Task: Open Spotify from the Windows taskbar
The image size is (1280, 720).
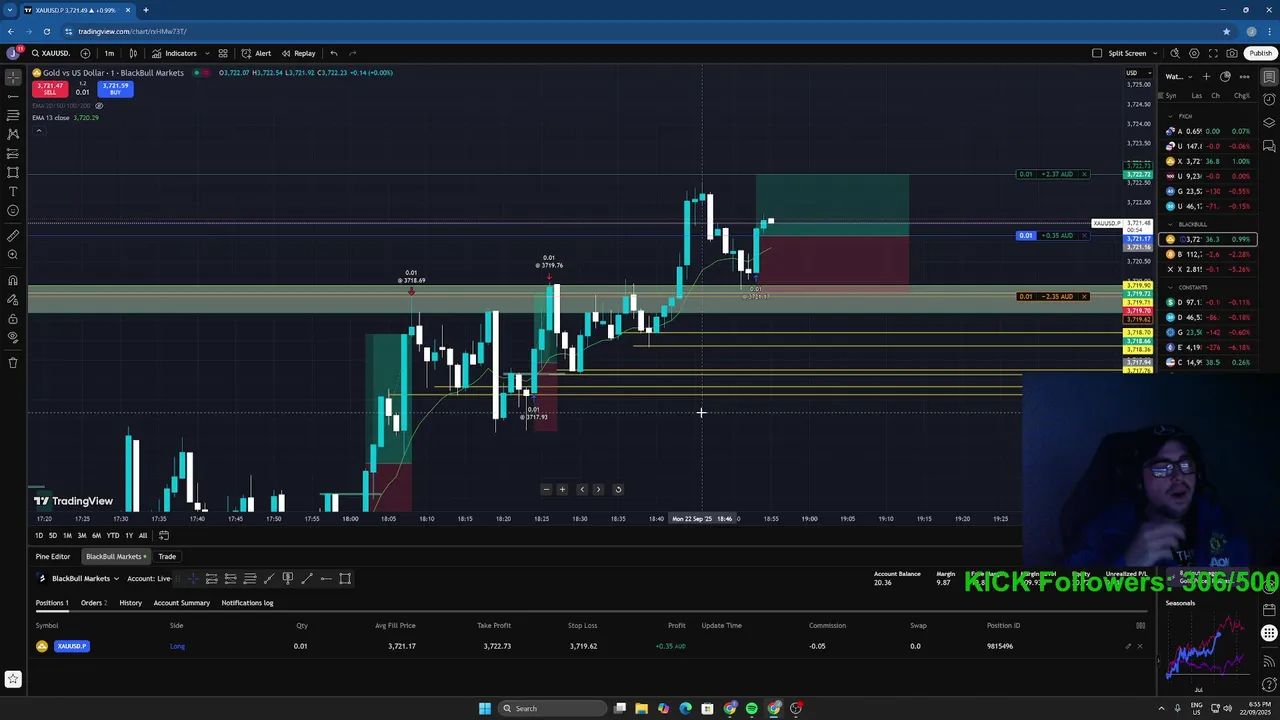Action: [752, 708]
